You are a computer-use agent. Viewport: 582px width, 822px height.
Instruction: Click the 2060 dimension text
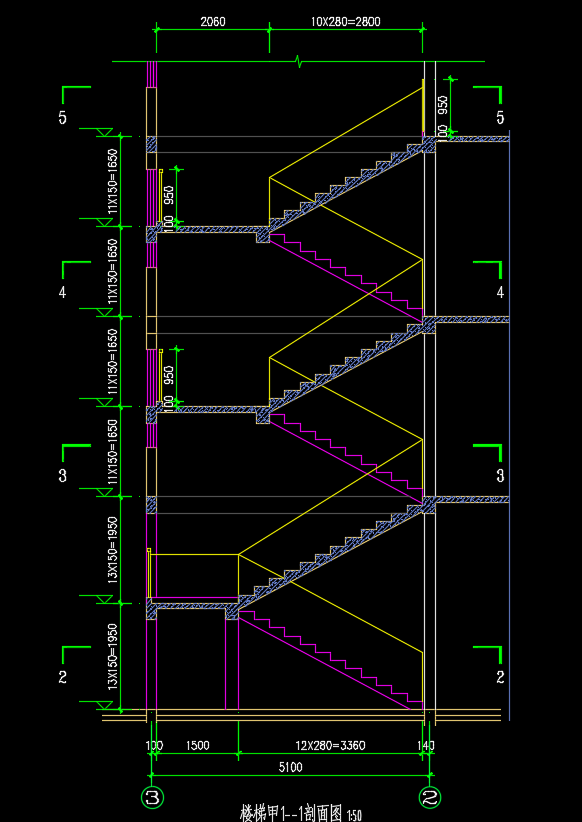[213, 21]
